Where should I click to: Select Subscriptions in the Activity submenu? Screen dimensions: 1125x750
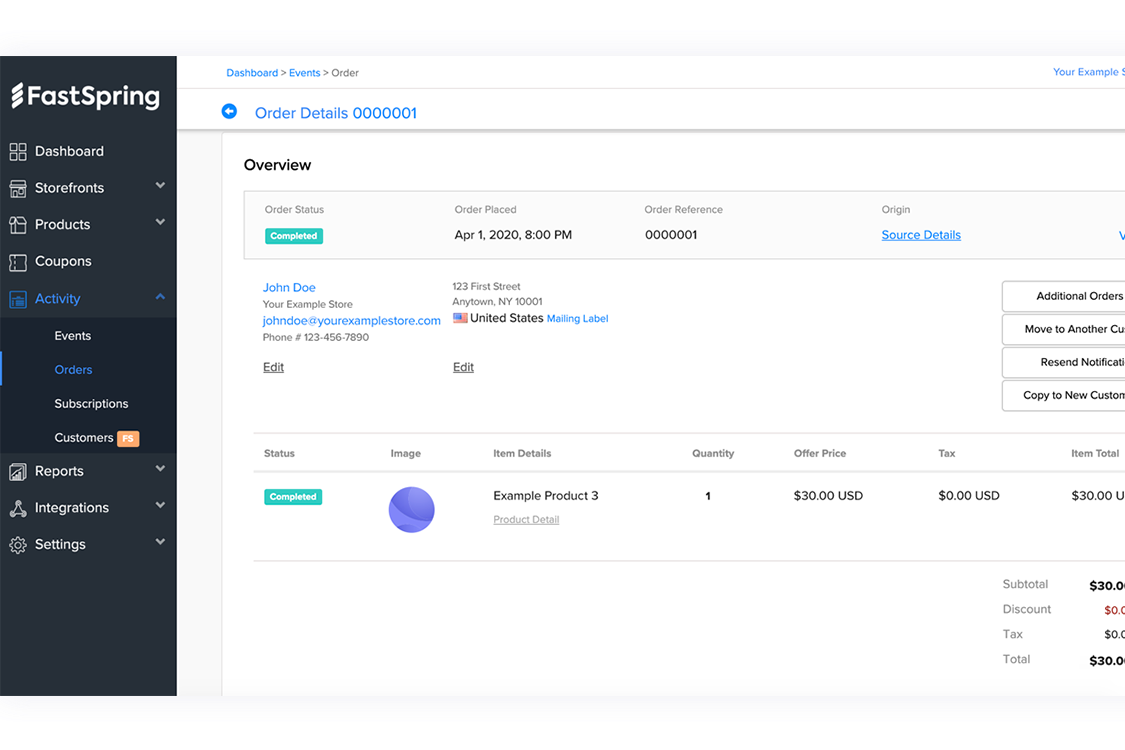[x=91, y=404]
